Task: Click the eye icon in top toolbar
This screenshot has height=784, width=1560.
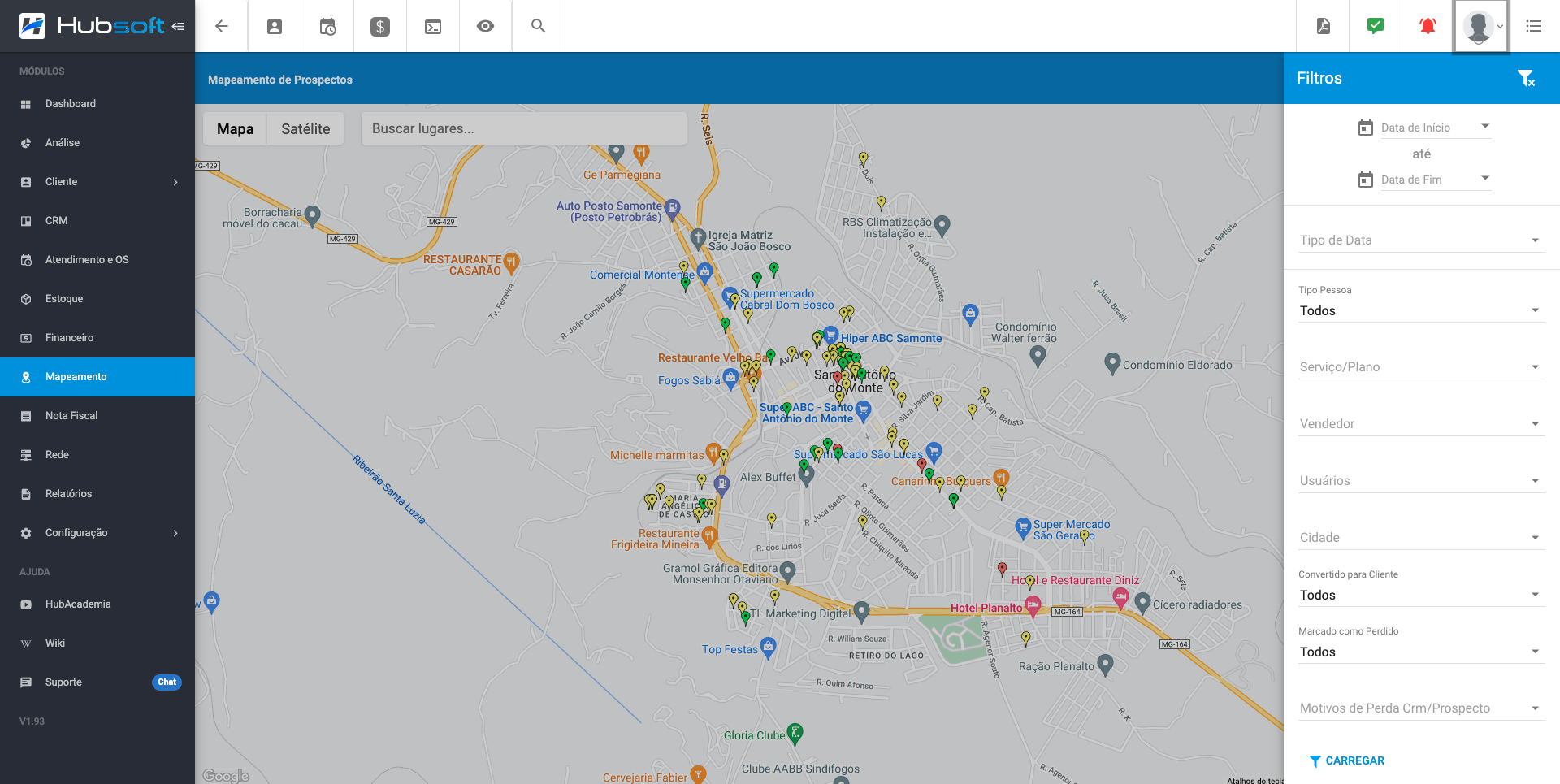Action: point(486,26)
